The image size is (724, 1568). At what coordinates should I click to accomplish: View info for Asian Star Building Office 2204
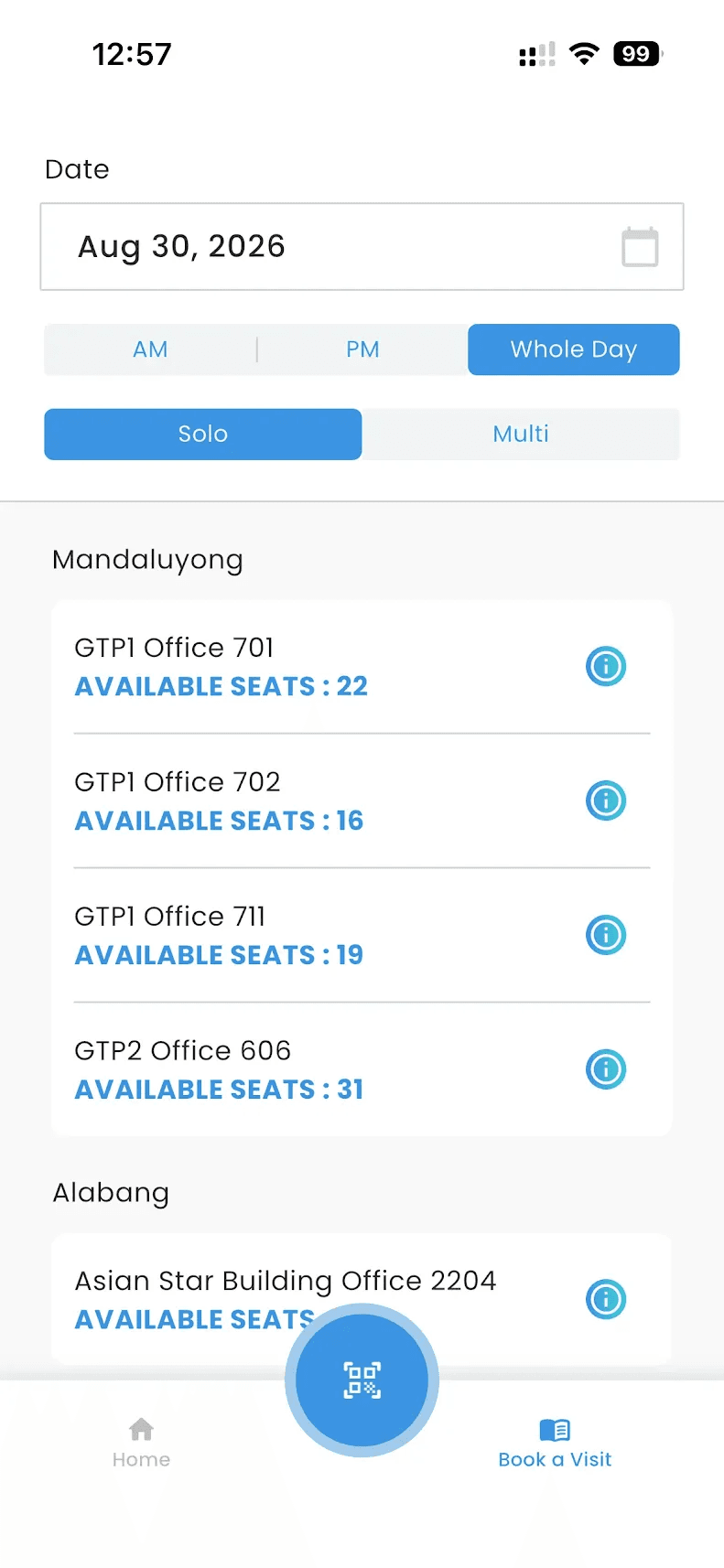pos(606,1299)
